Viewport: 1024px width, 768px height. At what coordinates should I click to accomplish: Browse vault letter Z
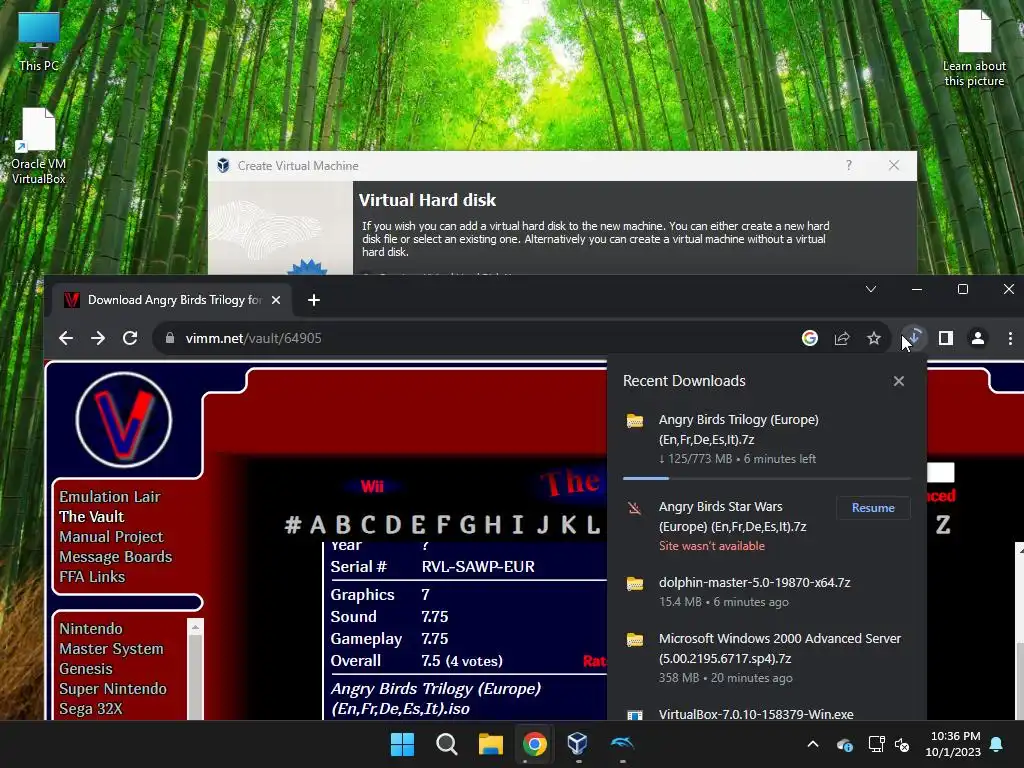pos(942,524)
